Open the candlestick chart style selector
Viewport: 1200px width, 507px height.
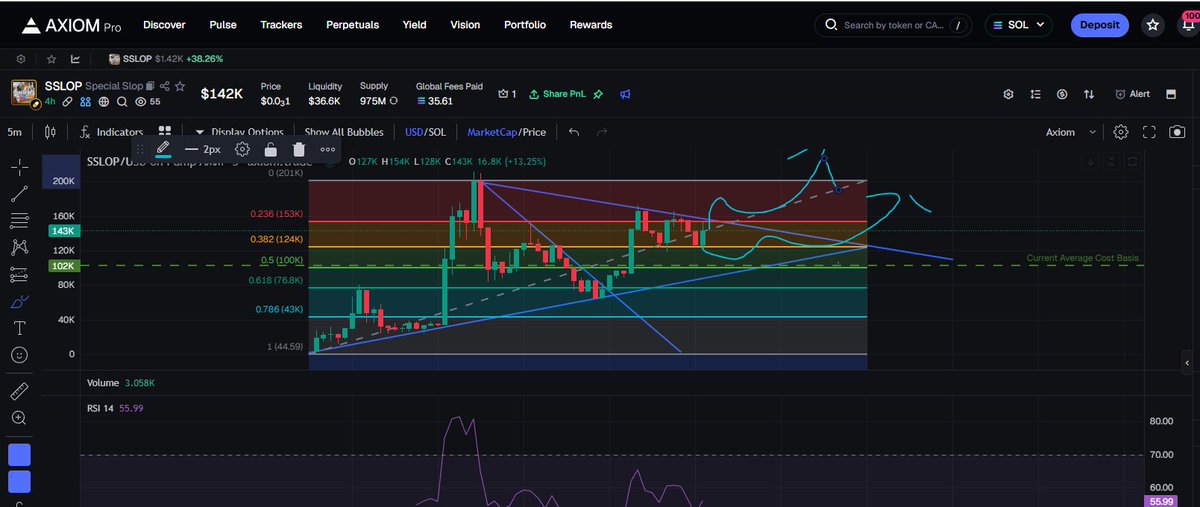(x=51, y=132)
